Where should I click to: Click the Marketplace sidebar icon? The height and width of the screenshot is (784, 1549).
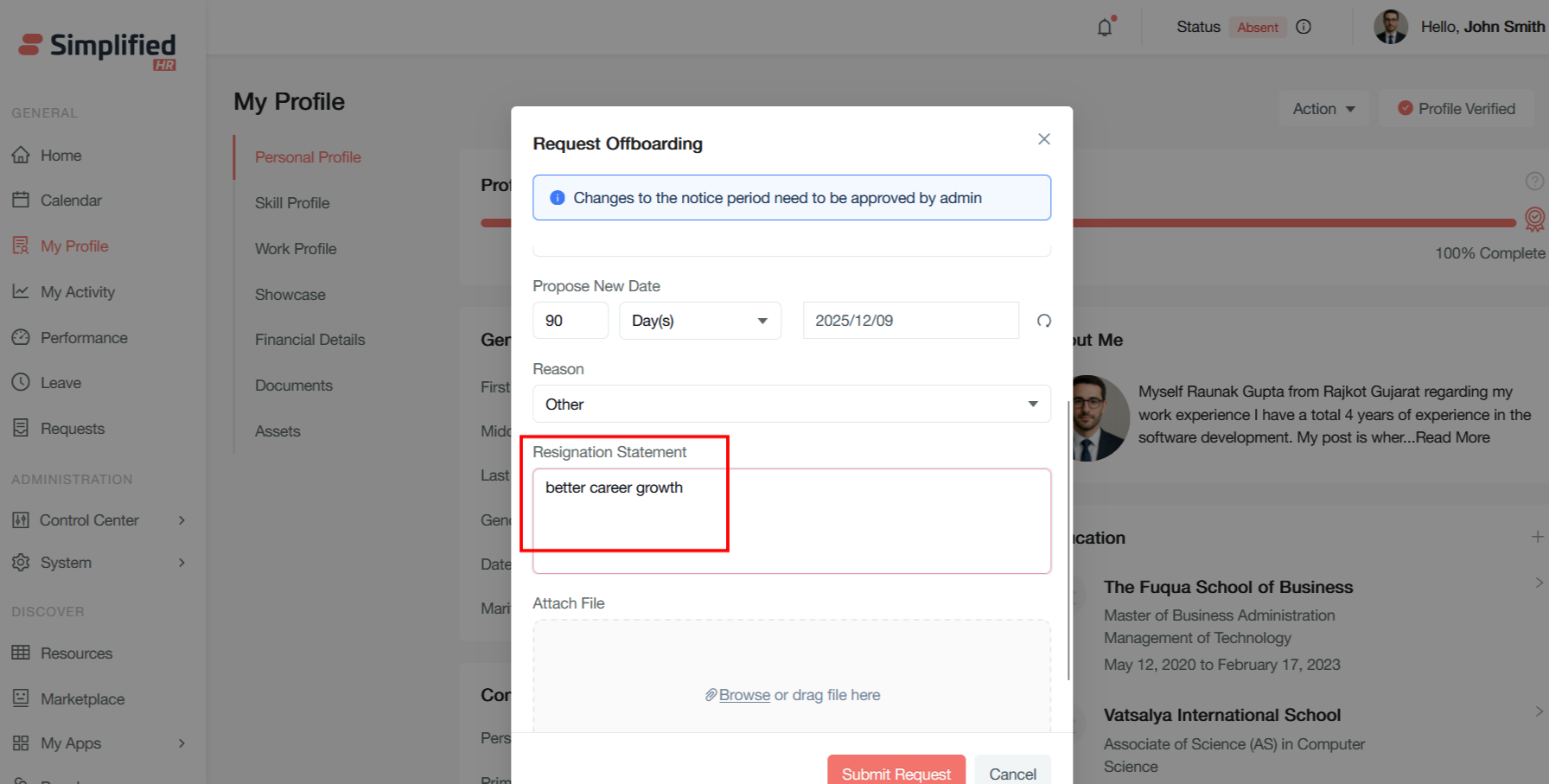point(21,698)
